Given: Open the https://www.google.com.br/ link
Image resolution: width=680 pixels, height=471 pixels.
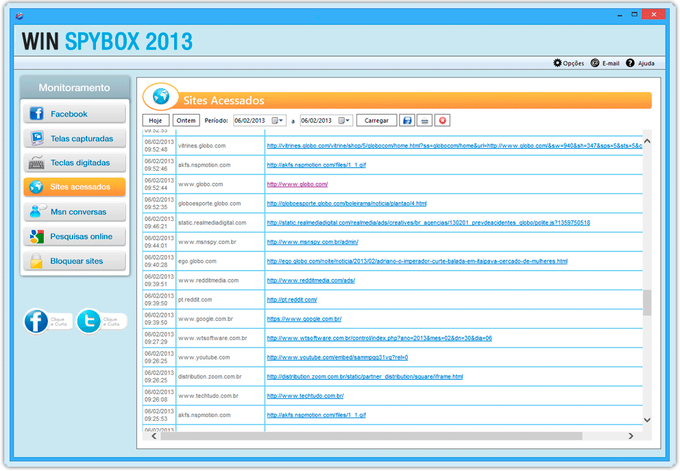Looking at the screenshot, I should (x=304, y=319).
